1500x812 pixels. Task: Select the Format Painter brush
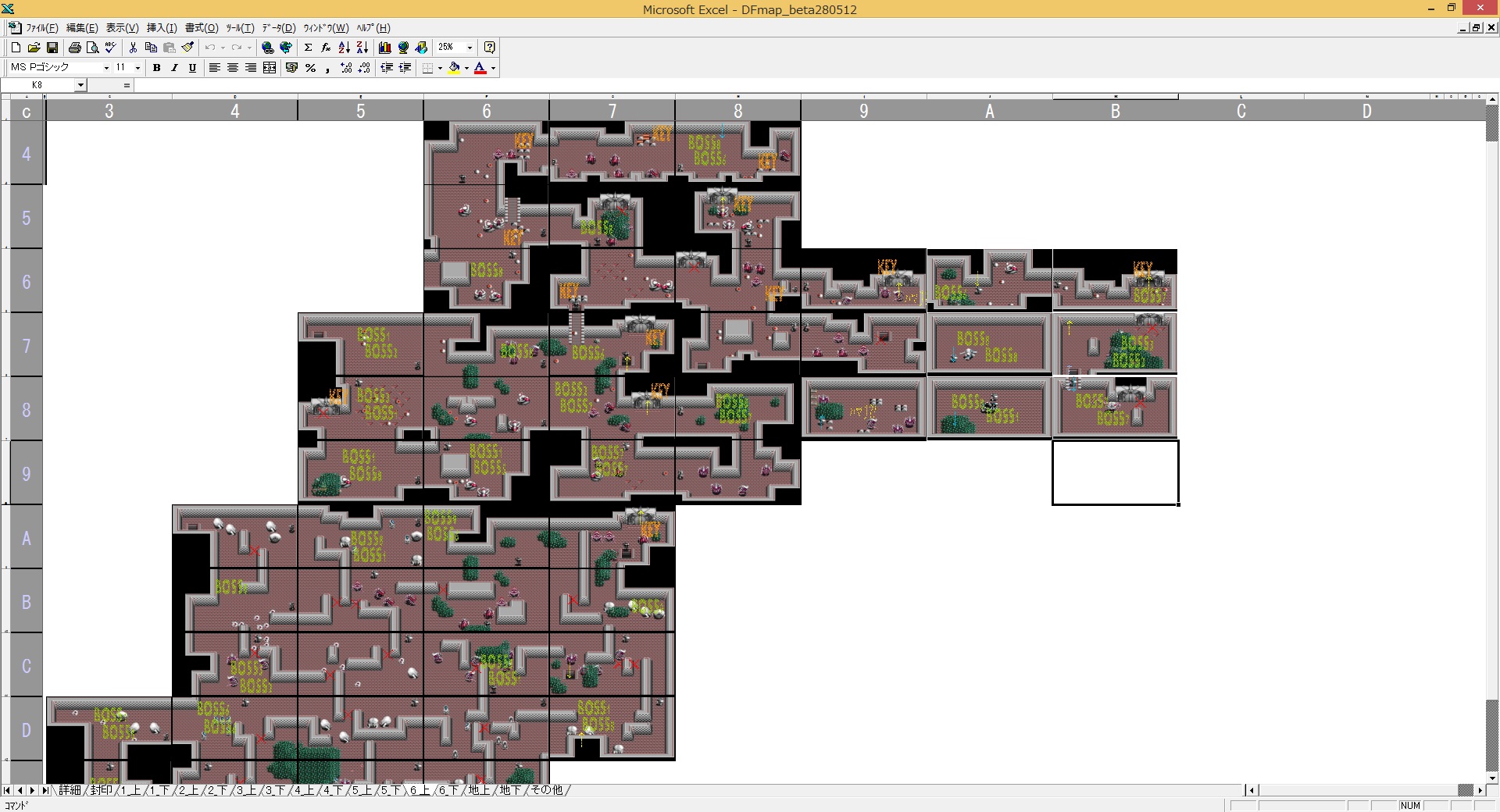[x=187, y=48]
